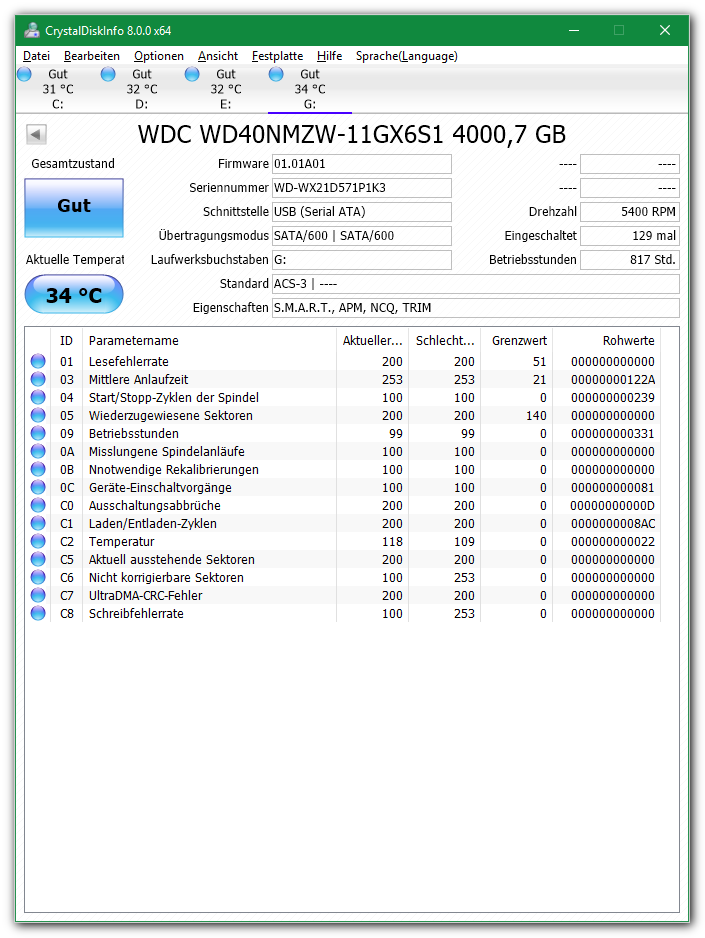Click status circle of Ausschaltungsabbrüche row
705x938 pixels.
pyautogui.click(x=38, y=505)
